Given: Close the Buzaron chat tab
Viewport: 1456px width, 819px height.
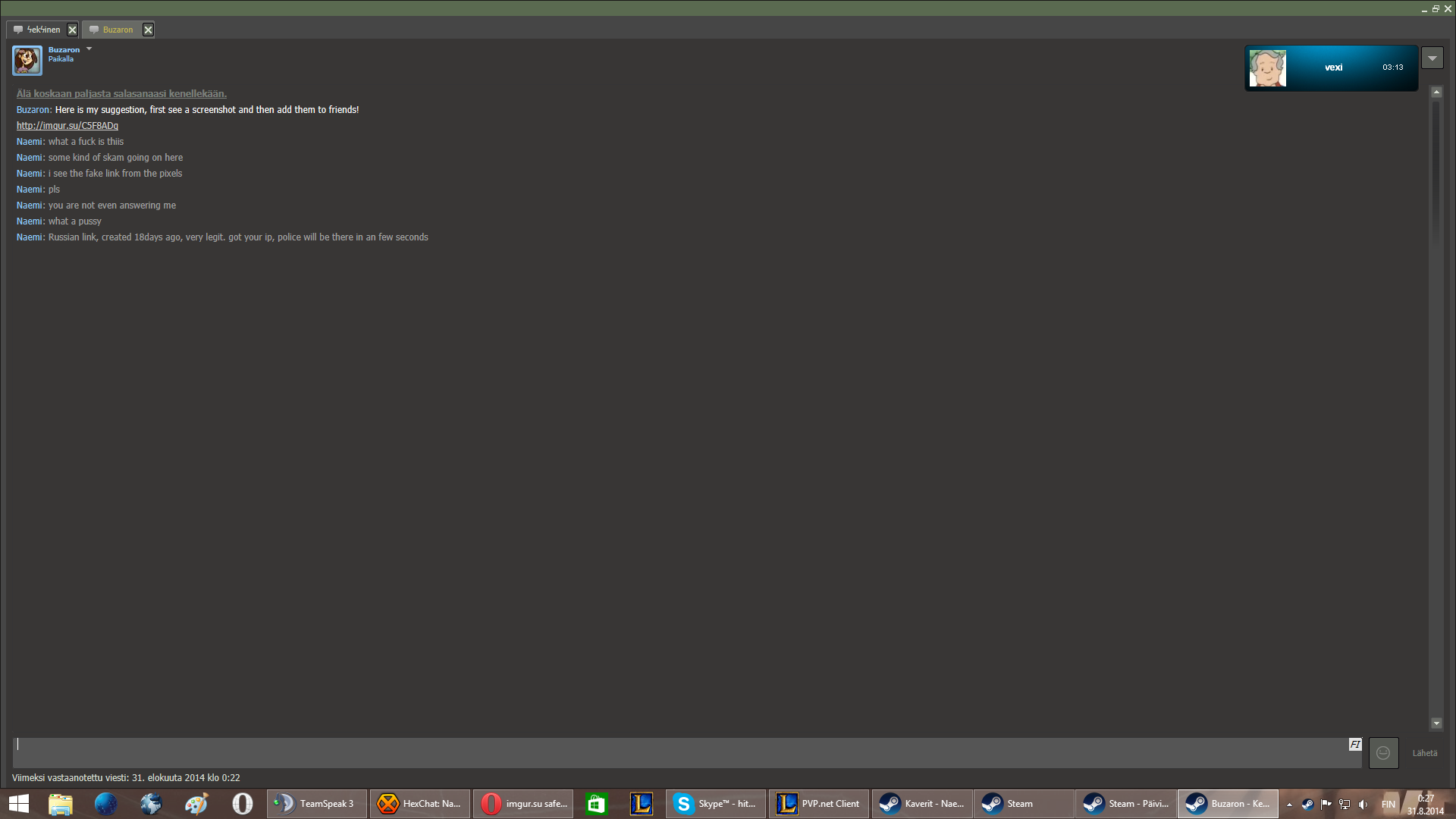Looking at the screenshot, I should pos(149,30).
